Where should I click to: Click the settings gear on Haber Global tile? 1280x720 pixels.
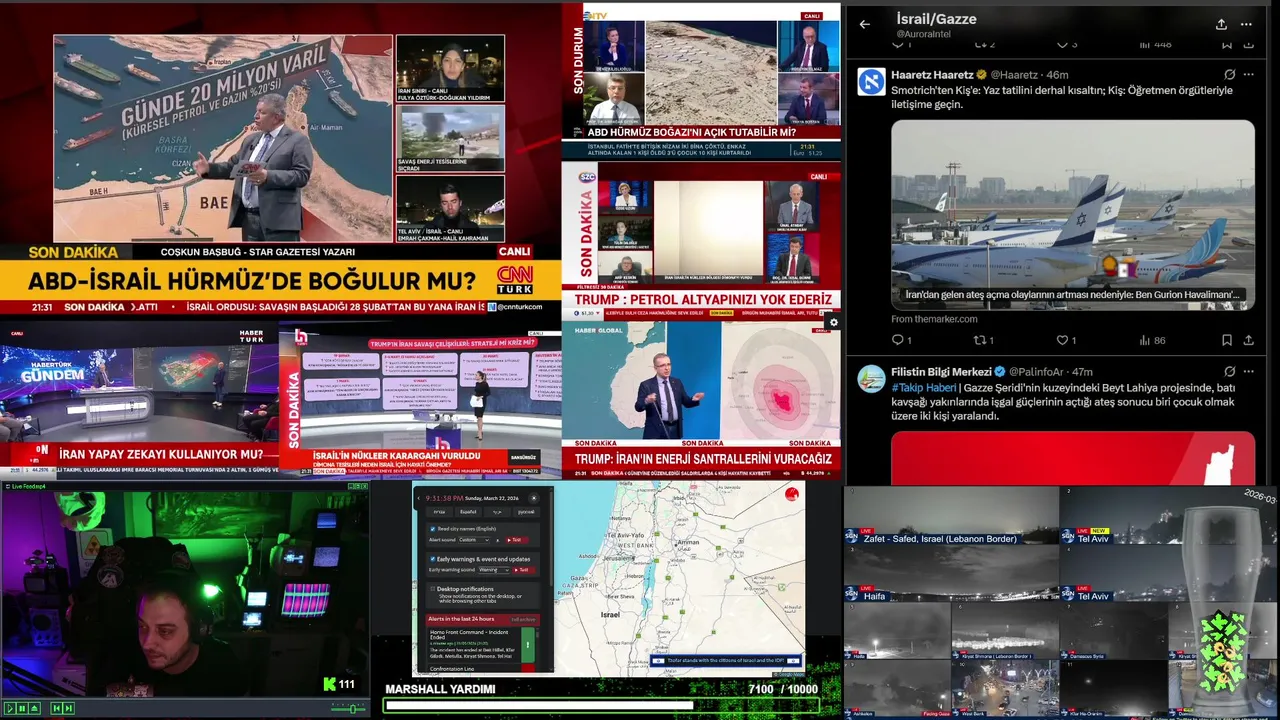point(833,322)
